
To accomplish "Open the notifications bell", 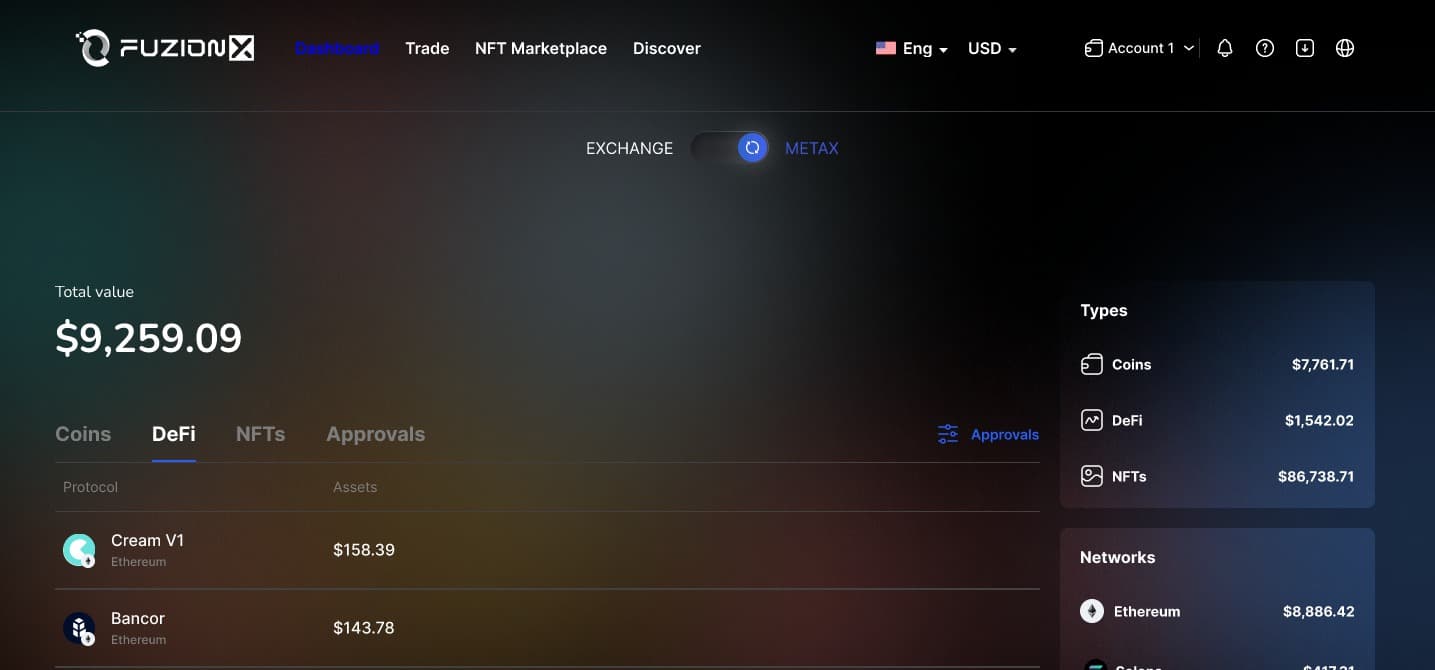I will (x=1224, y=48).
